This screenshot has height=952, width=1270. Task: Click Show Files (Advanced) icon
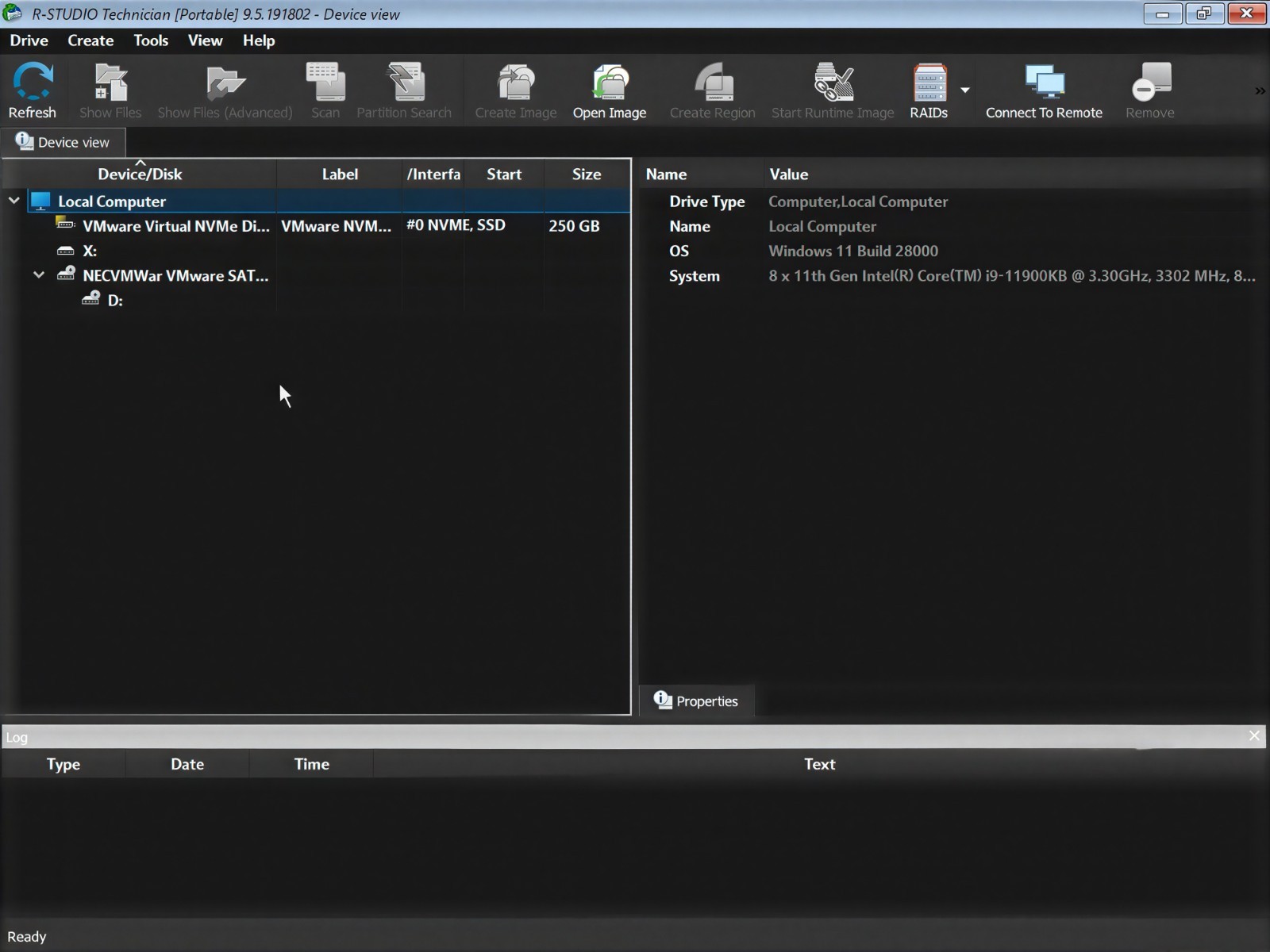click(x=225, y=82)
